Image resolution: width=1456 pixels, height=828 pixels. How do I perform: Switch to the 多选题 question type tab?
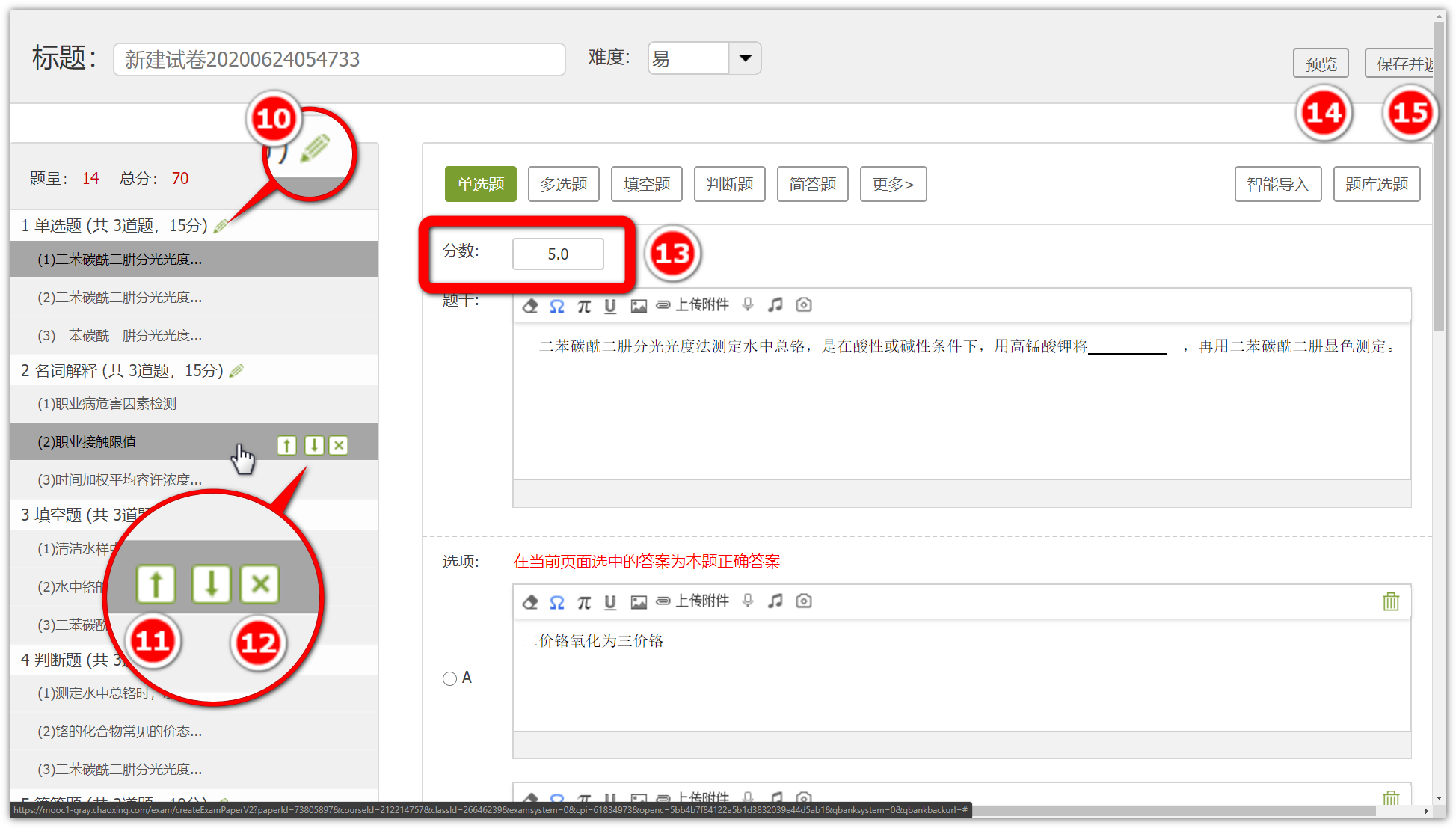(x=564, y=184)
